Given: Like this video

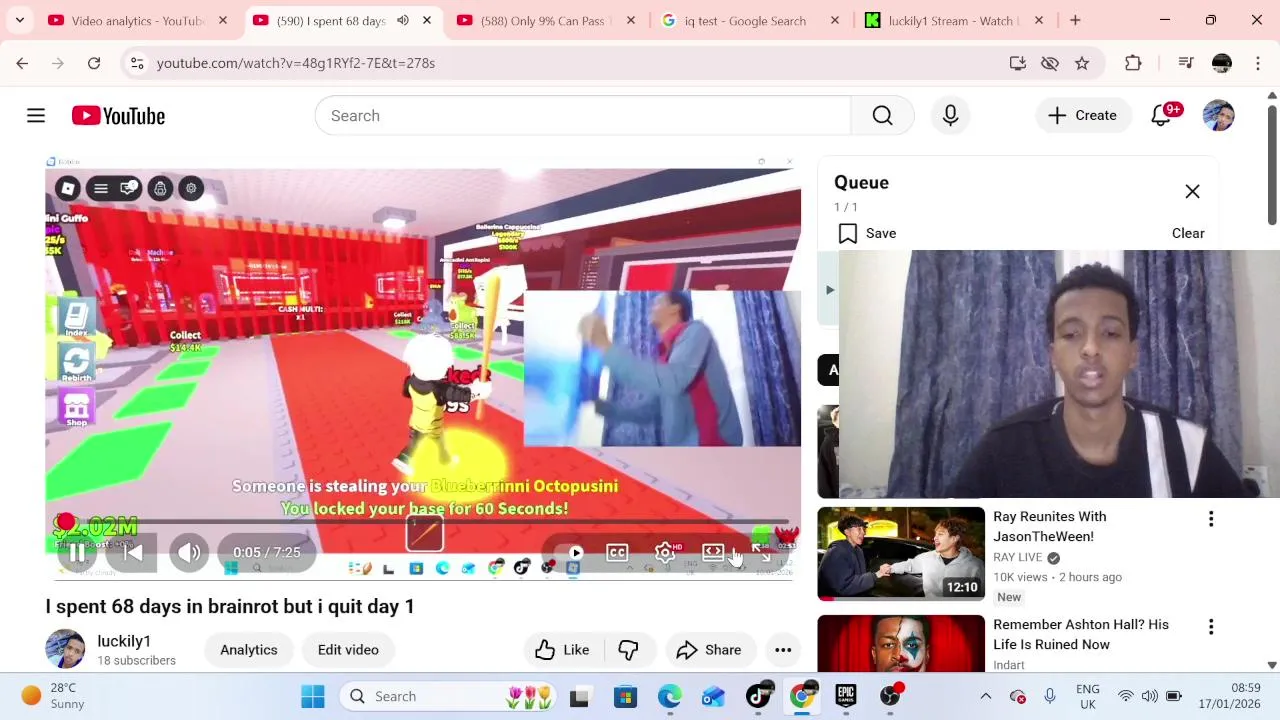Looking at the screenshot, I should tap(562, 650).
